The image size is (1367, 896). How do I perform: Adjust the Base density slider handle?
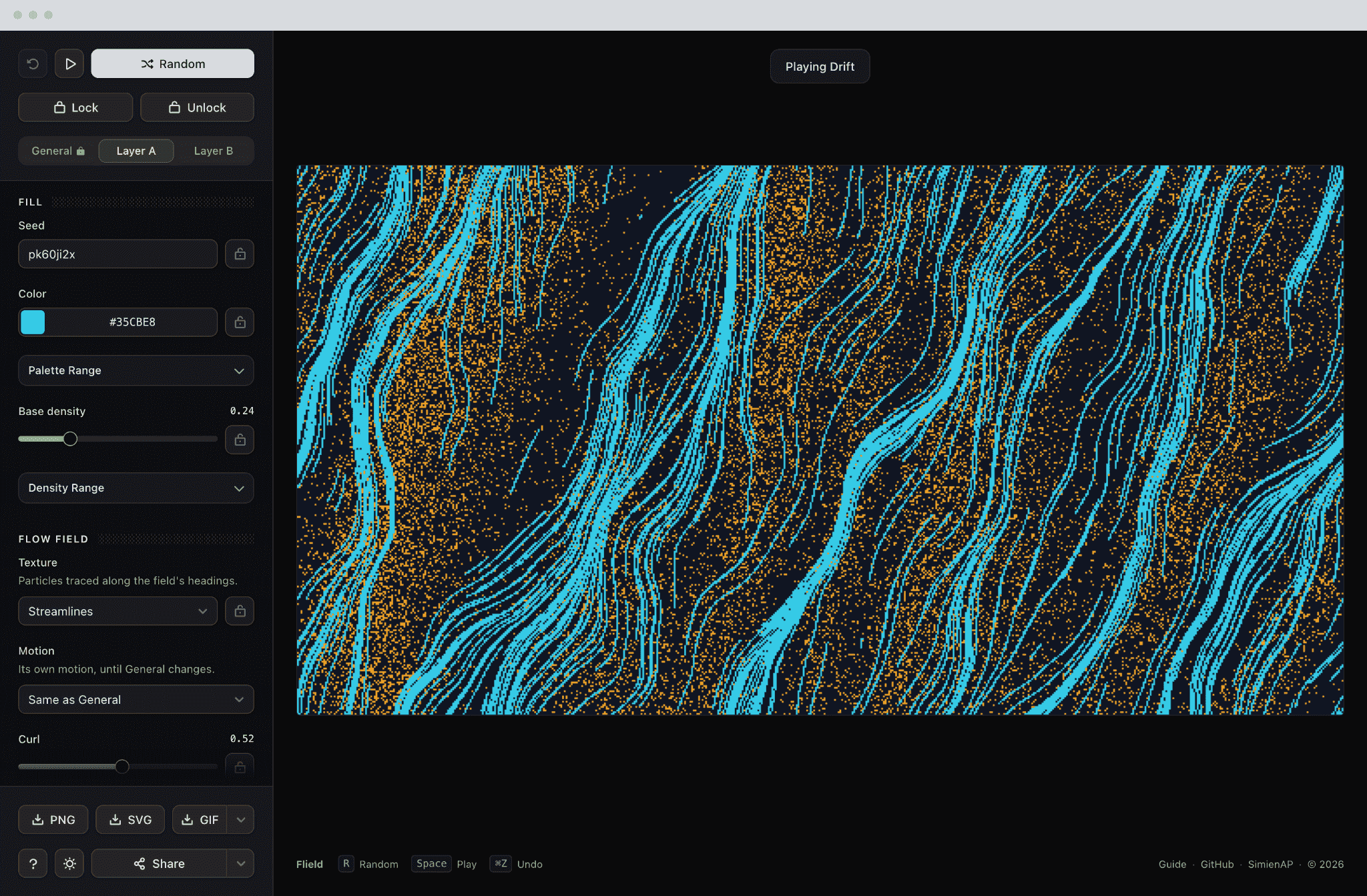pos(70,439)
